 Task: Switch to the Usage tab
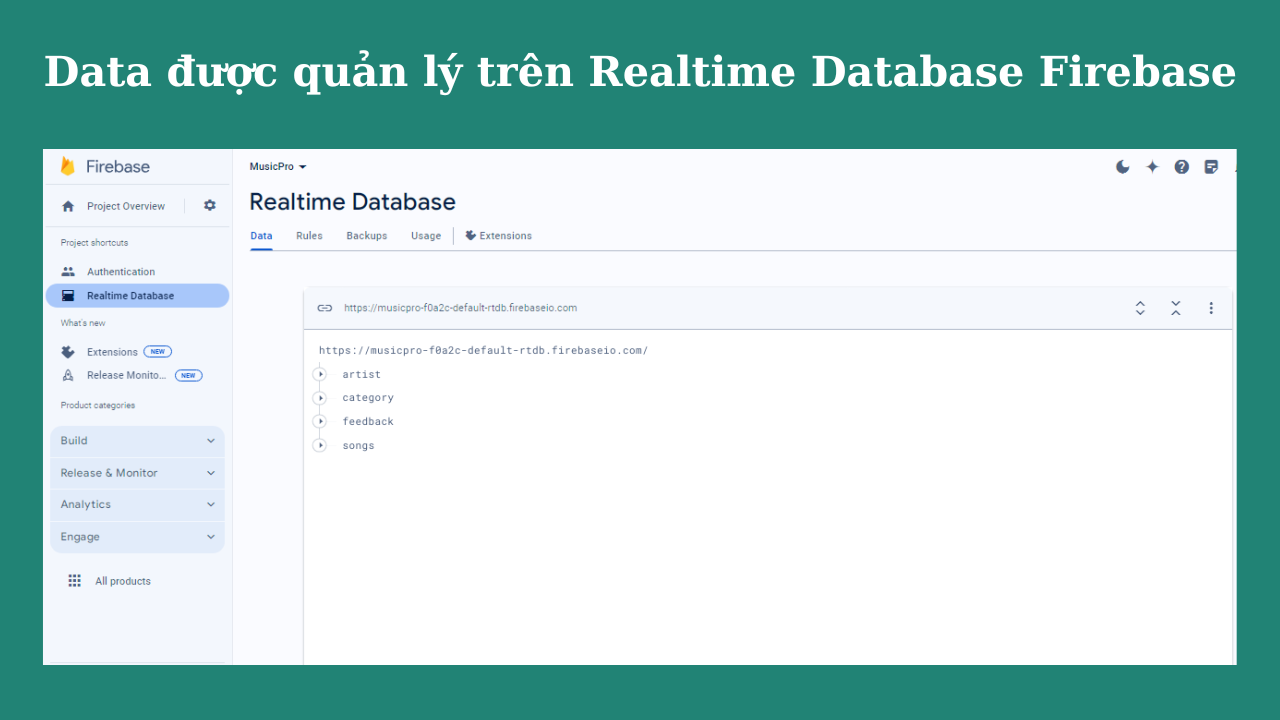426,236
